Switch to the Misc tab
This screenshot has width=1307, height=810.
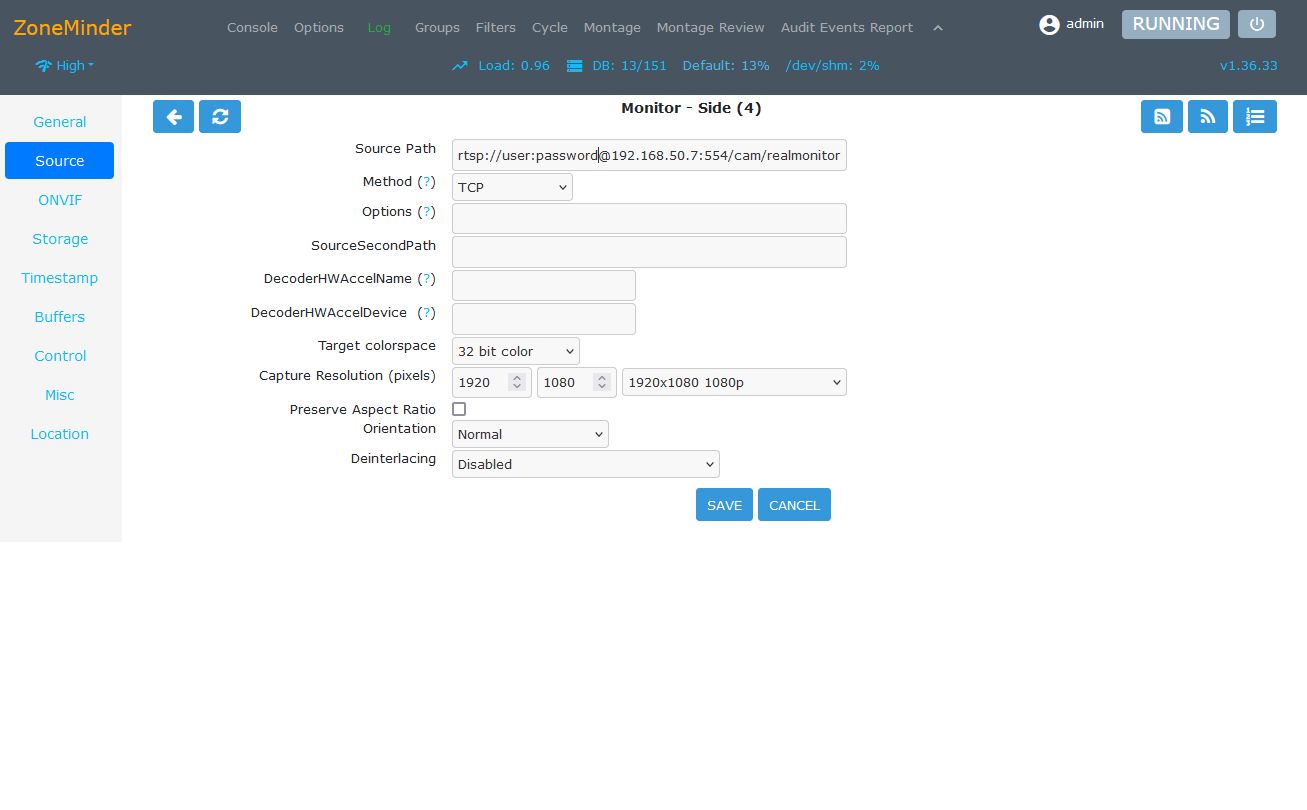point(60,395)
